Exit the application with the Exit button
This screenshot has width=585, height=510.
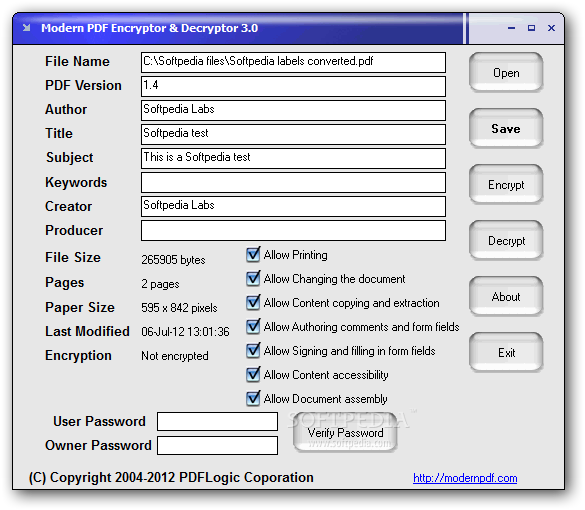[x=506, y=352]
